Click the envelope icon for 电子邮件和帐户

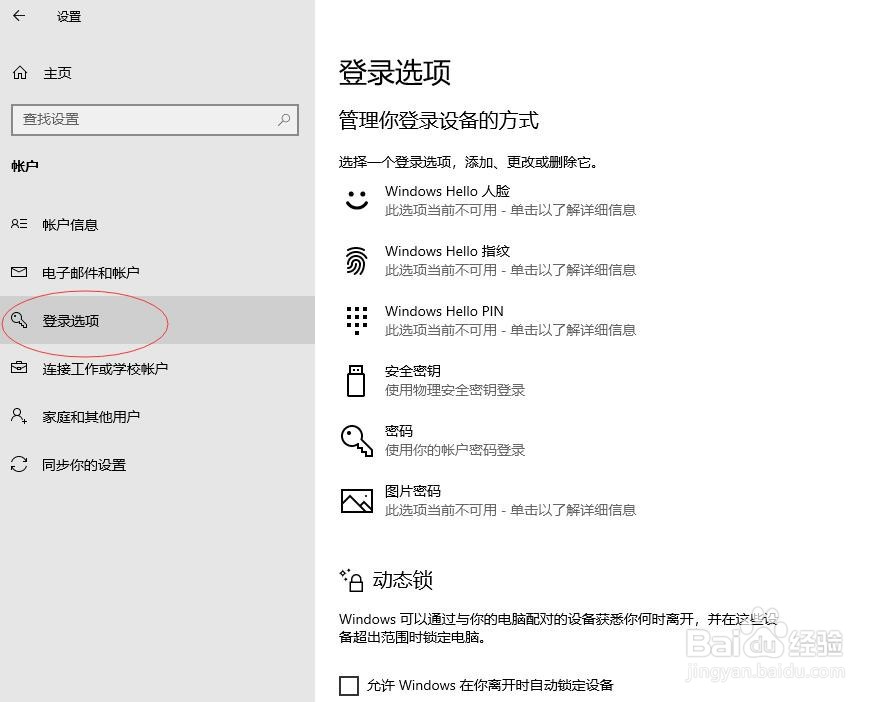(x=19, y=272)
